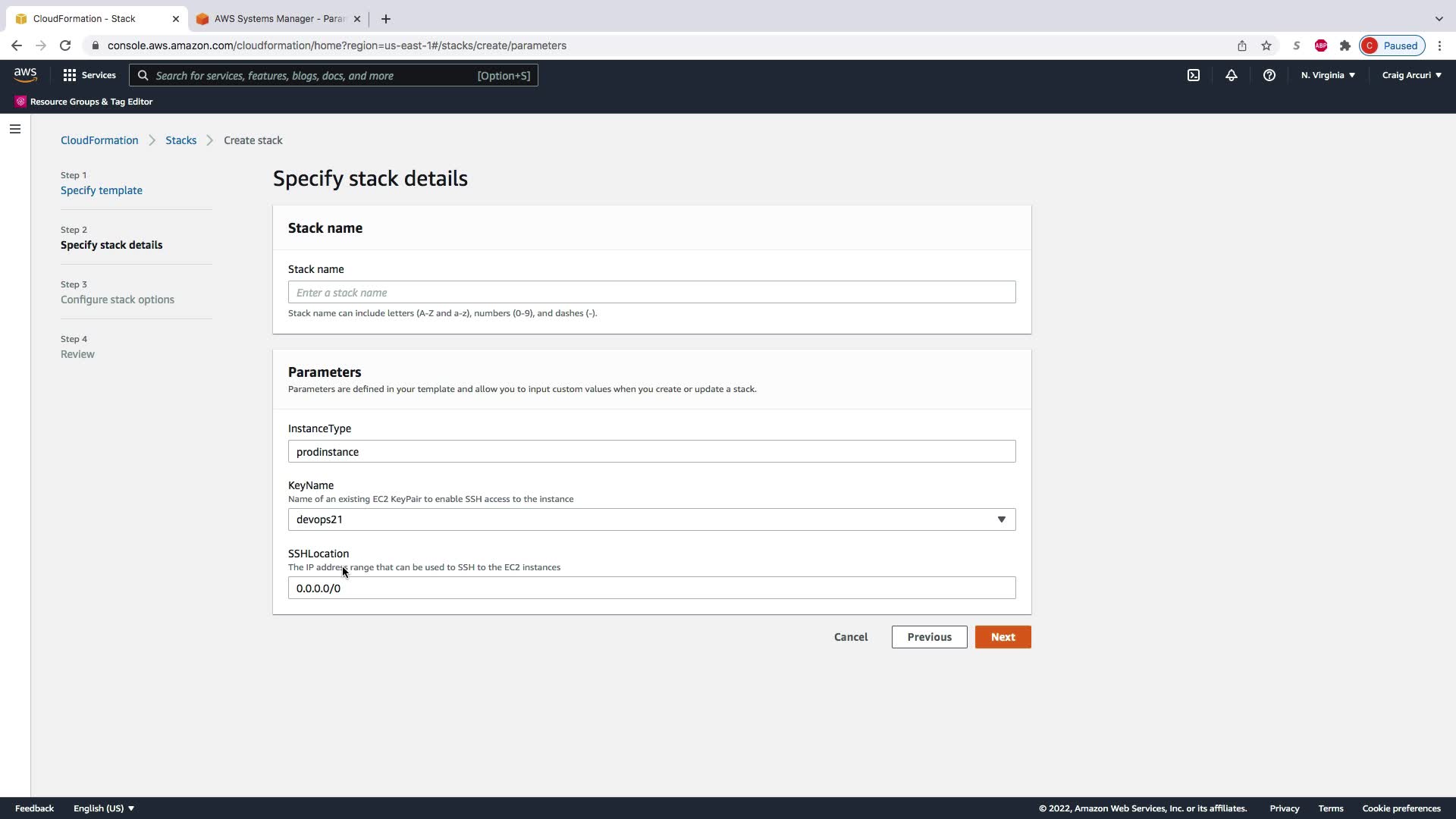Image resolution: width=1456 pixels, height=819 pixels.
Task: Open a new browser tab
Action: click(x=386, y=19)
